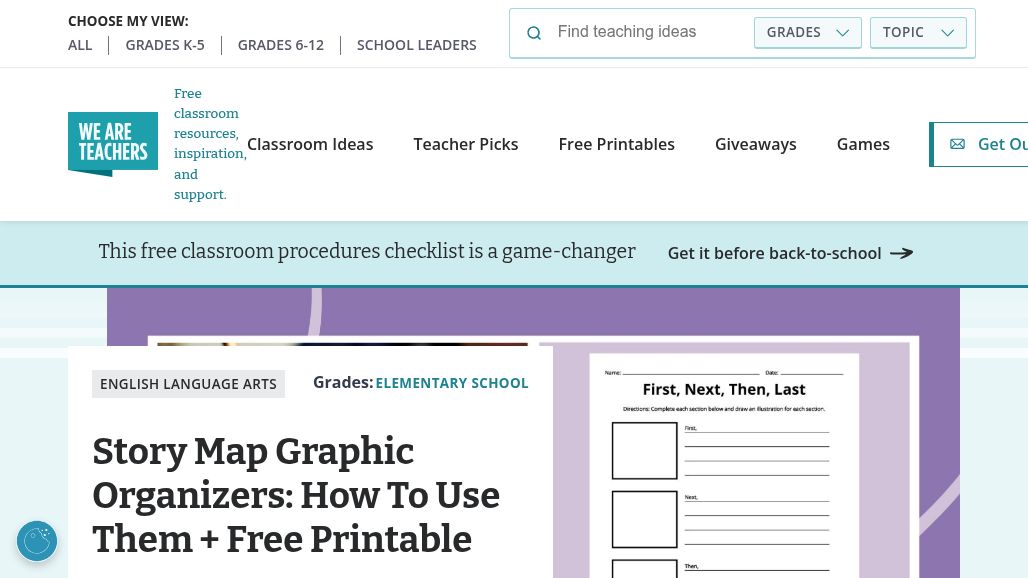
Task: Expand the TOPIC dropdown
Action: 918,32
